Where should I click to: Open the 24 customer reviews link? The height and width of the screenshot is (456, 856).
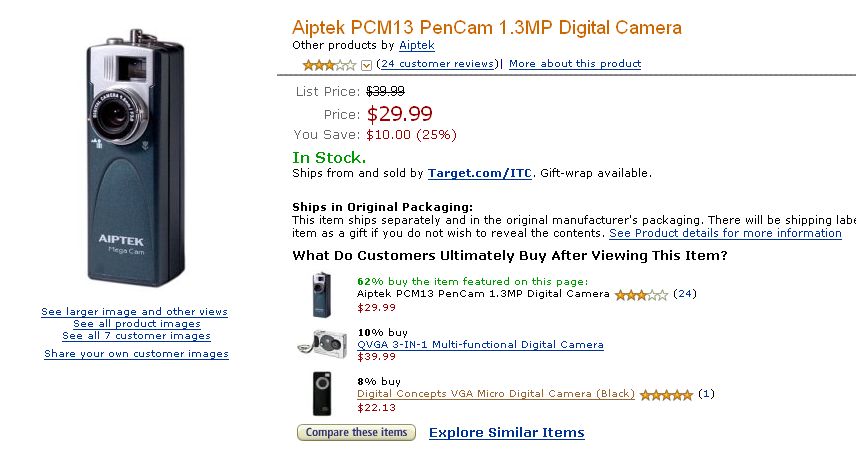(437, 64)
